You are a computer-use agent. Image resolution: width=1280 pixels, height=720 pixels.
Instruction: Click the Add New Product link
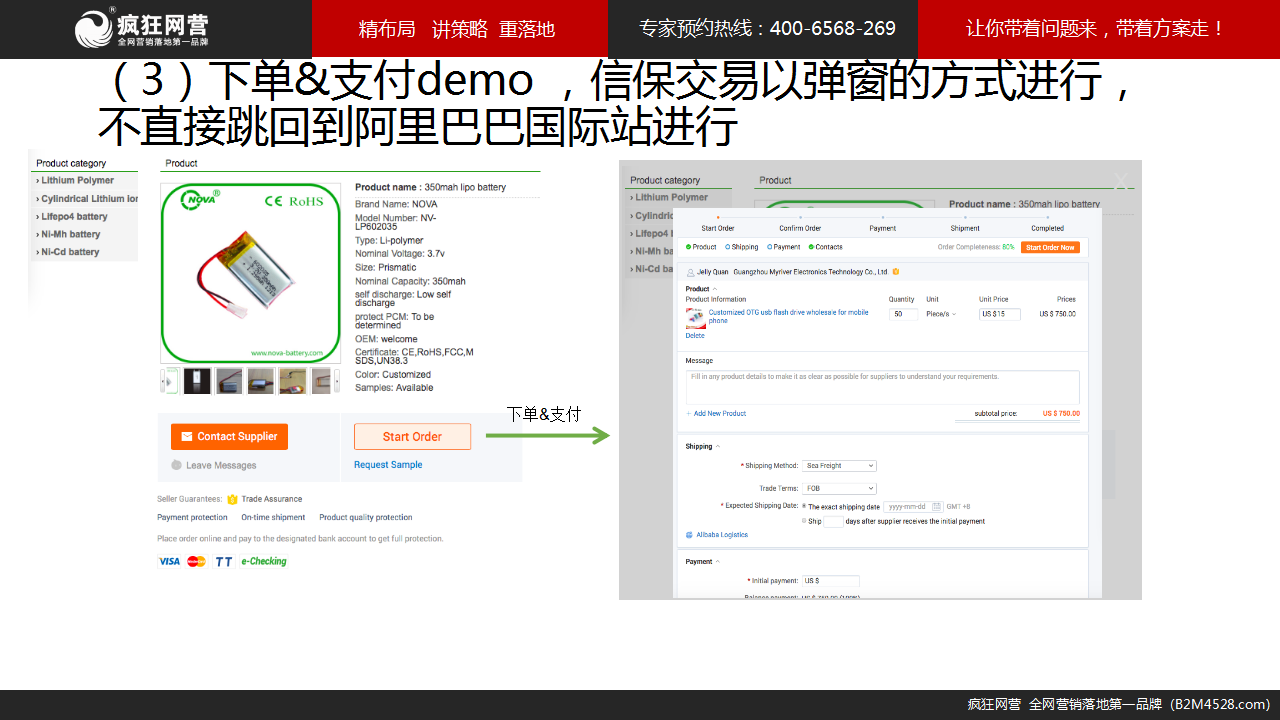click(720, 413)
